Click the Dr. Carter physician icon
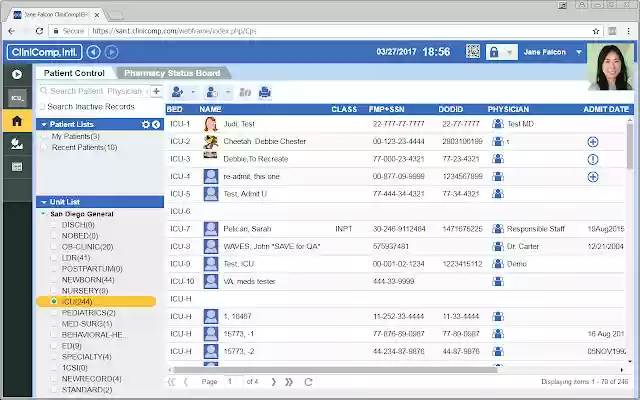This screenshot has width=640, height=400. (x=498, y=246)
